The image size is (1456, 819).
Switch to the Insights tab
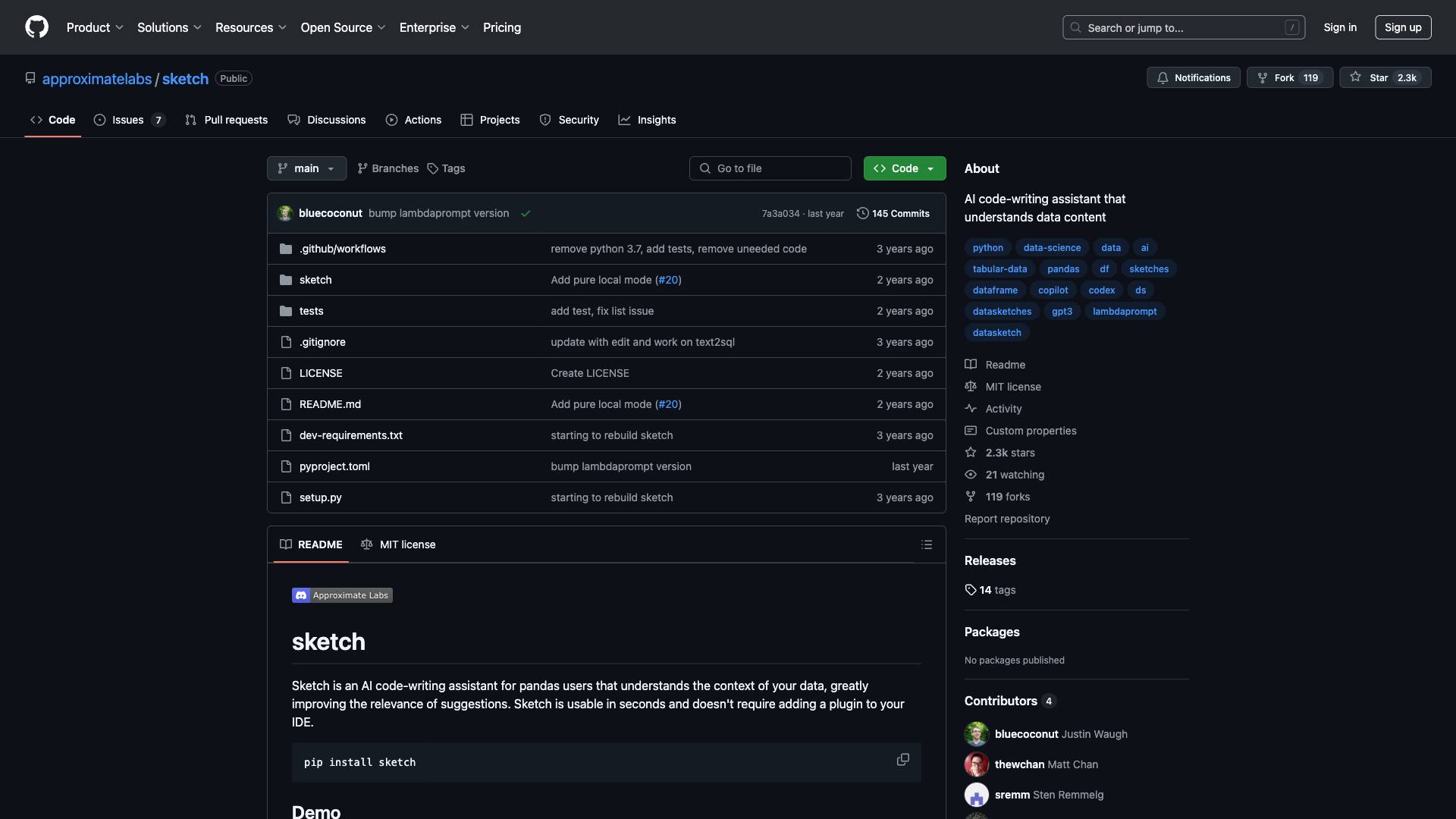pyautogui.click(x=647, y=120)
